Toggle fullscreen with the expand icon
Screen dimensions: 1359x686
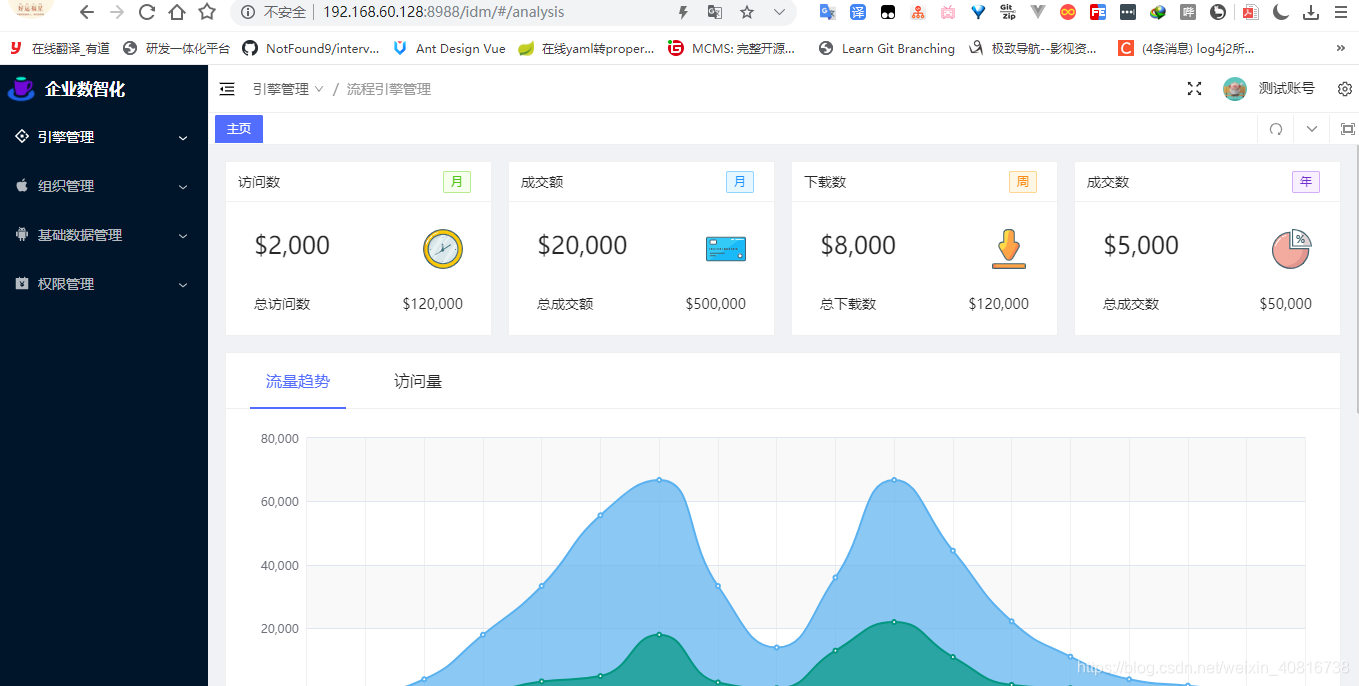[x=1194, y=89]
